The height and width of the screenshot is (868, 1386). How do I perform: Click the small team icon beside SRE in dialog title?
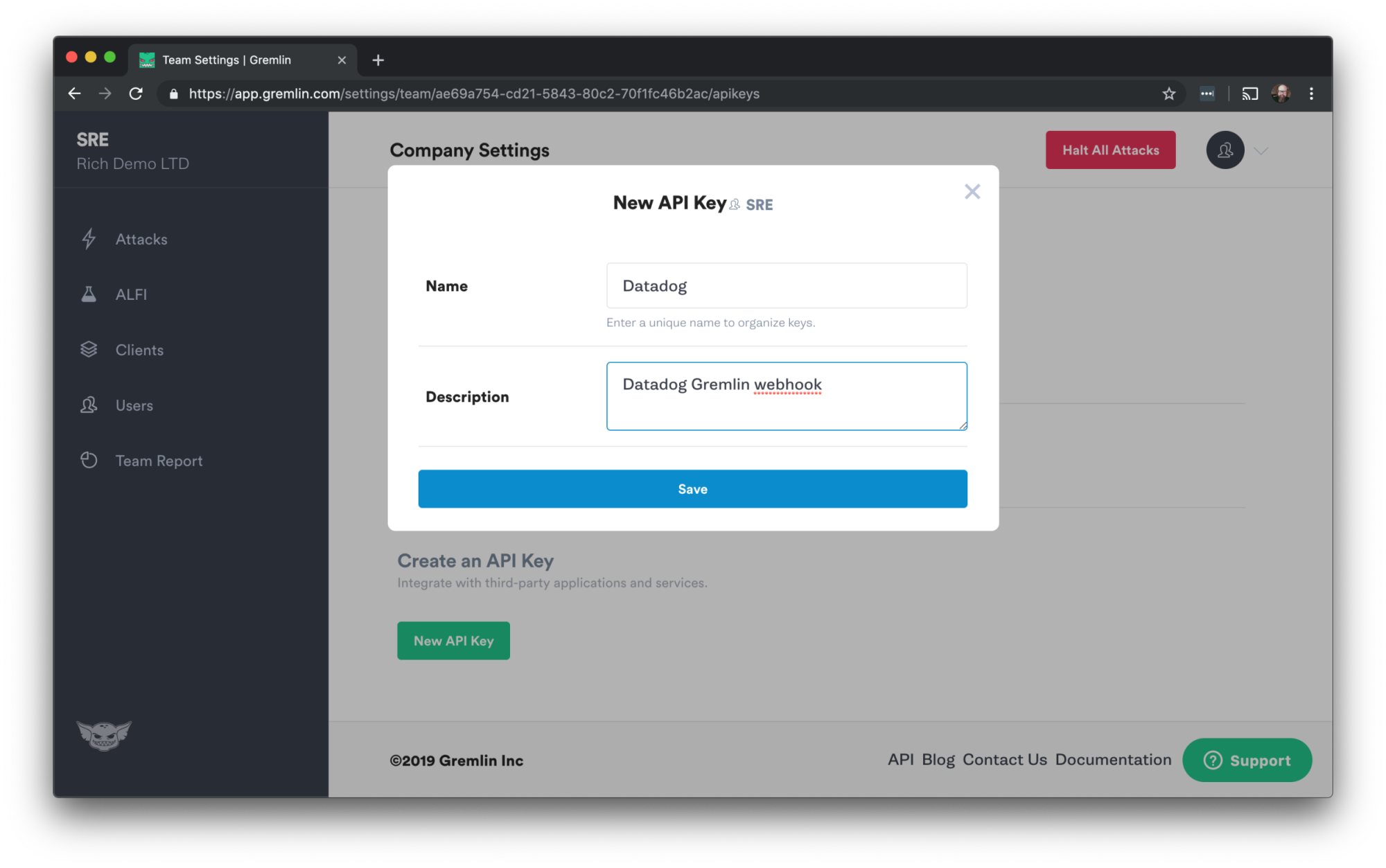click(x=735, y=204)
